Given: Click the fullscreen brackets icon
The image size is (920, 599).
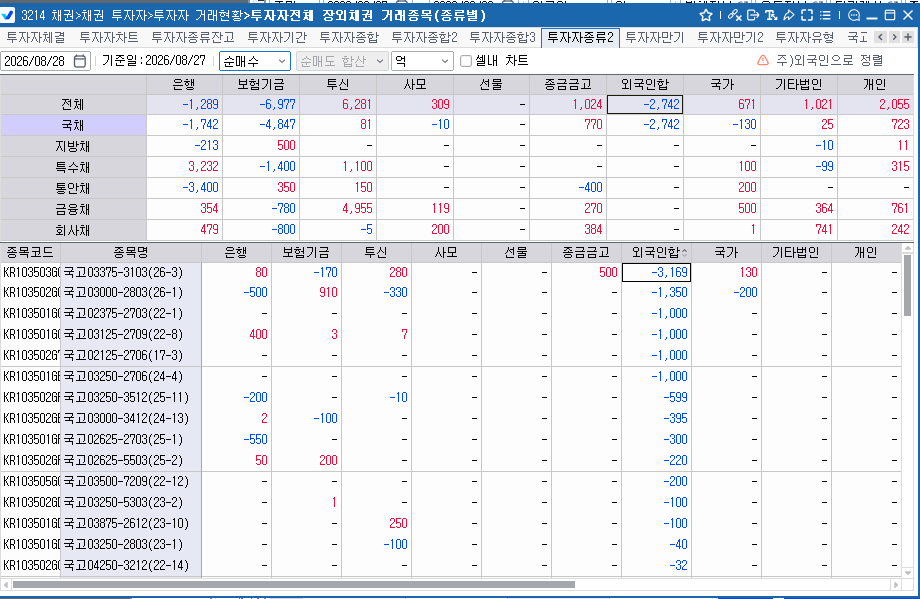Looking at the screenshot, I should pyautogui.click(x=807, y=15).
